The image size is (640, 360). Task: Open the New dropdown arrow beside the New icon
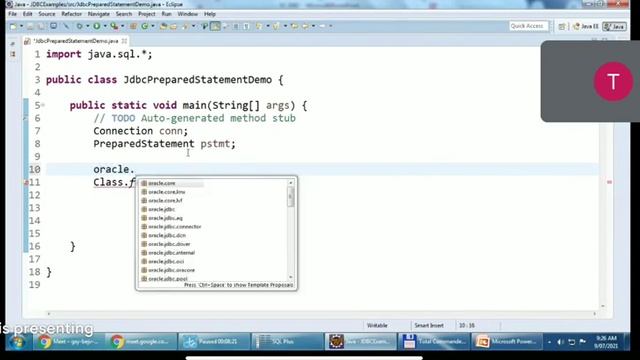click(x=21, y=26)
